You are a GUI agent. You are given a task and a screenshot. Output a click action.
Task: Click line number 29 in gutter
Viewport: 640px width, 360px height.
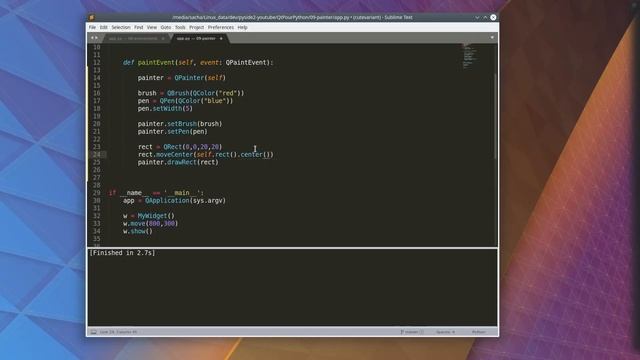(x=96, y=193)
